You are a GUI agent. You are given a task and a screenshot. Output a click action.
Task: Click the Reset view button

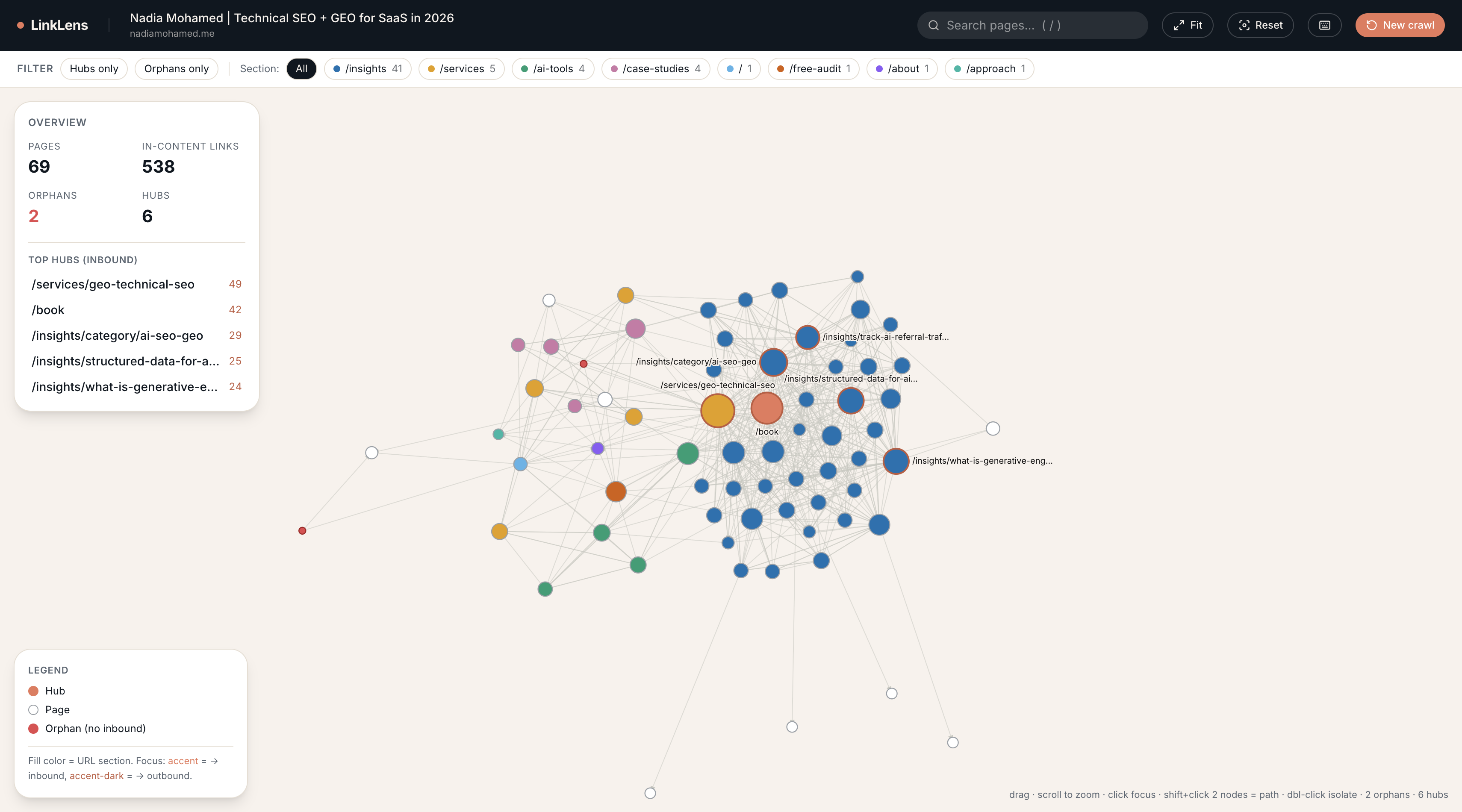pyautogui.click(x=1260, y=25)
